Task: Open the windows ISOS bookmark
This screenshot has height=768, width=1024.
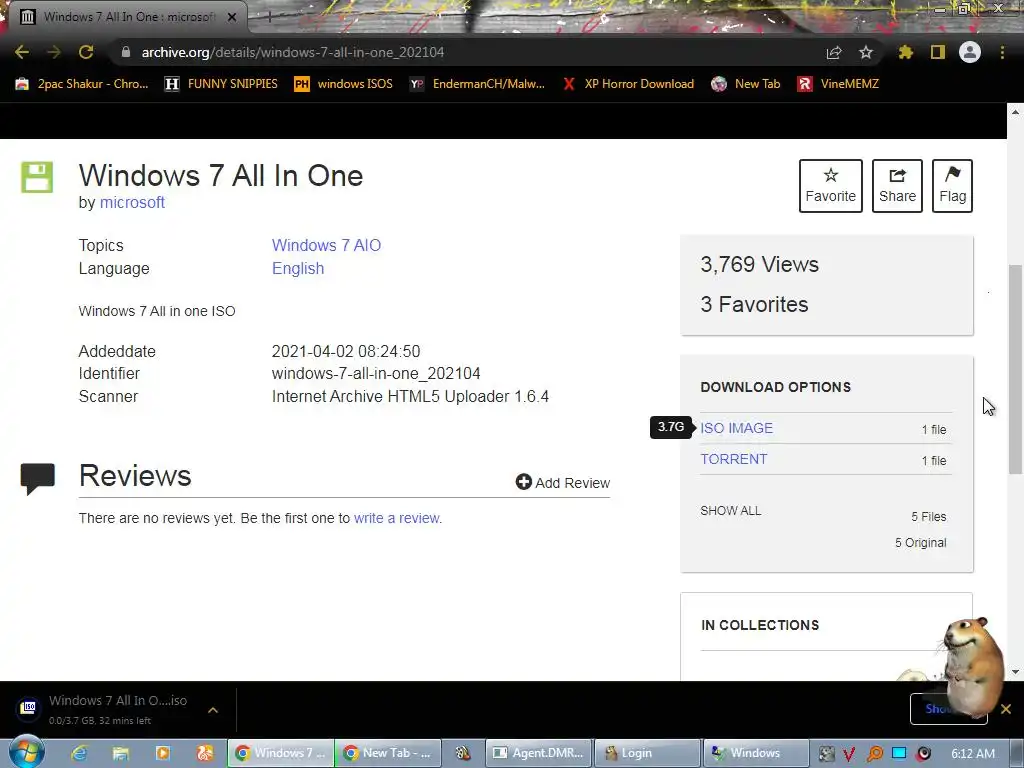Action: (x=344, y=84)
